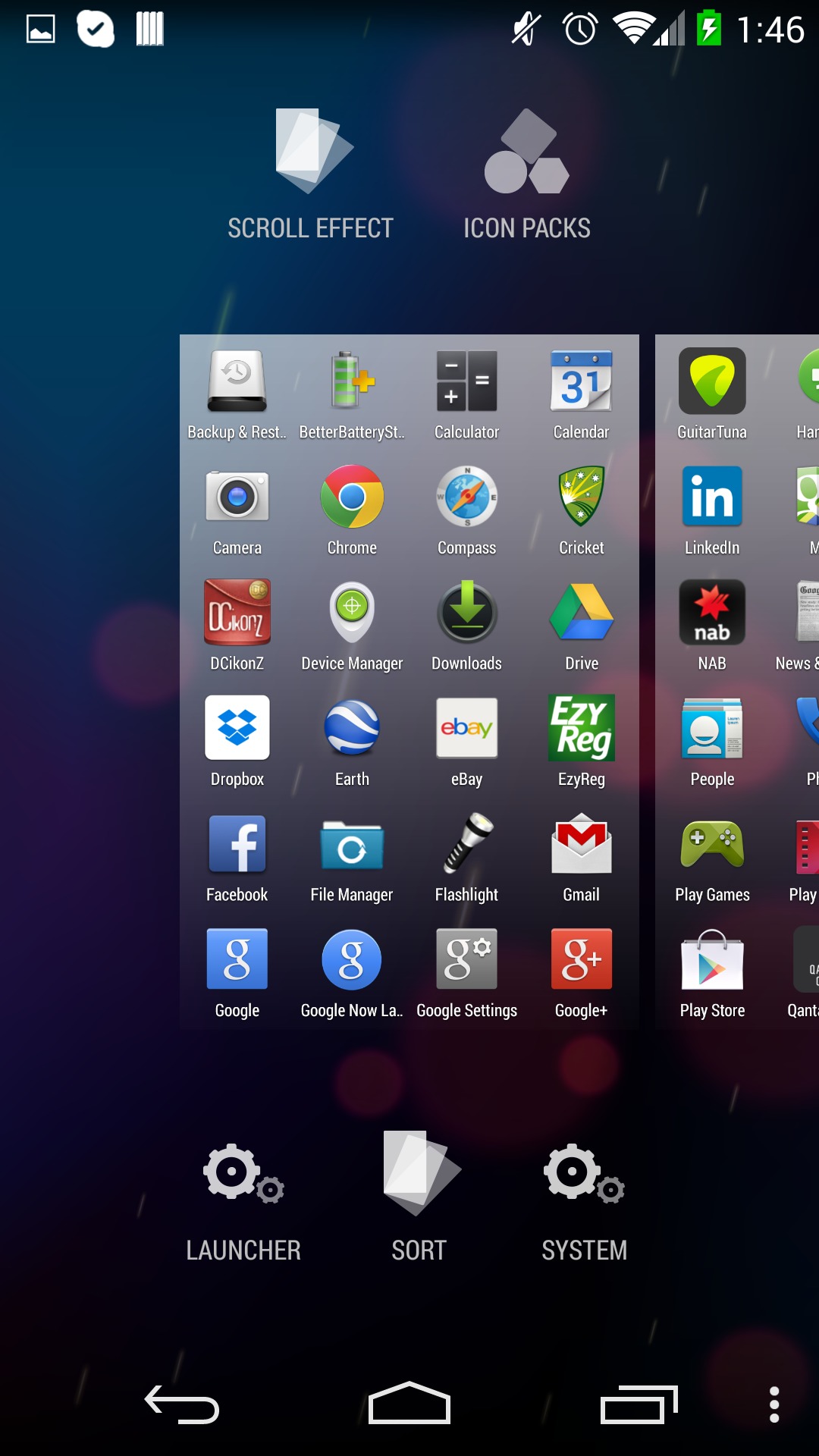Open the Calendar app
Image resolution: width=819 pixels, height=1456 pixels.
(x=581, y=394)
